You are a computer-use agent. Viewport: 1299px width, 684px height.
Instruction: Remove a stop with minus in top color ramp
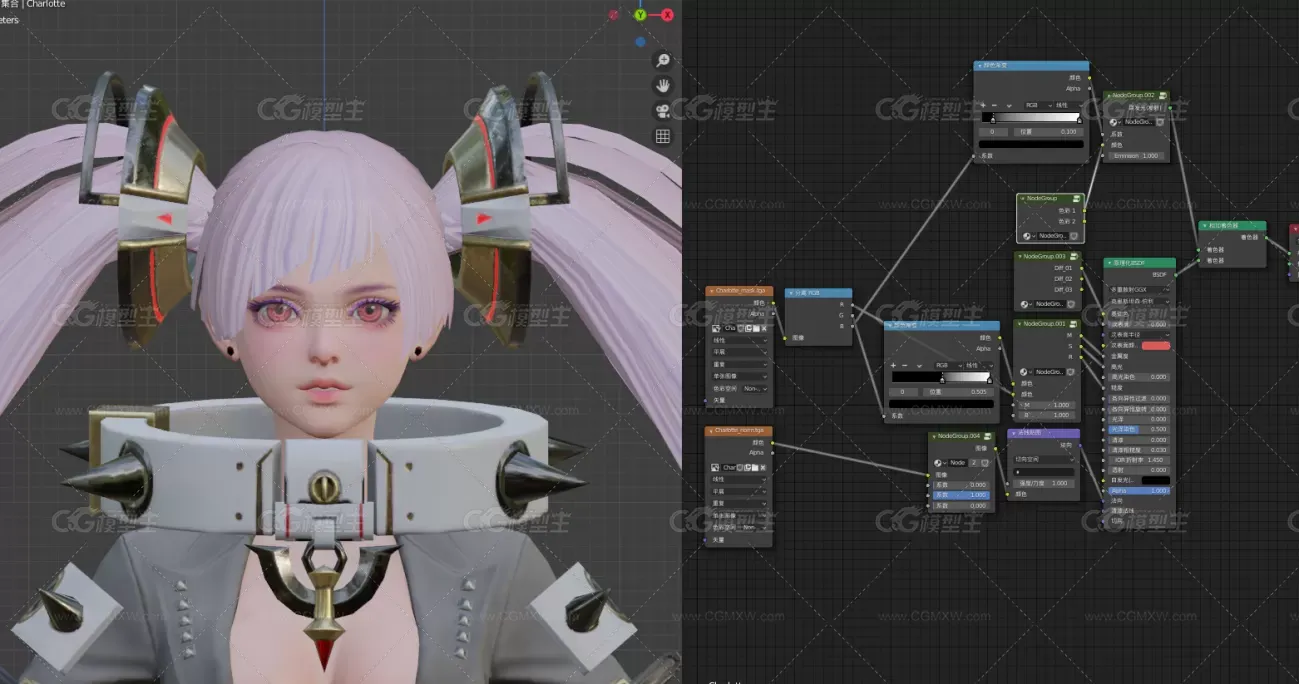coord(994,105)
